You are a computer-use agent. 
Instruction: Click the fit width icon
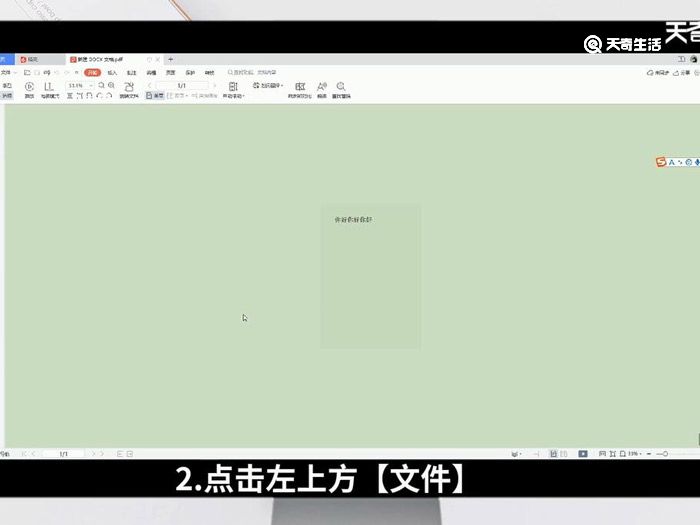coord(80,96)
